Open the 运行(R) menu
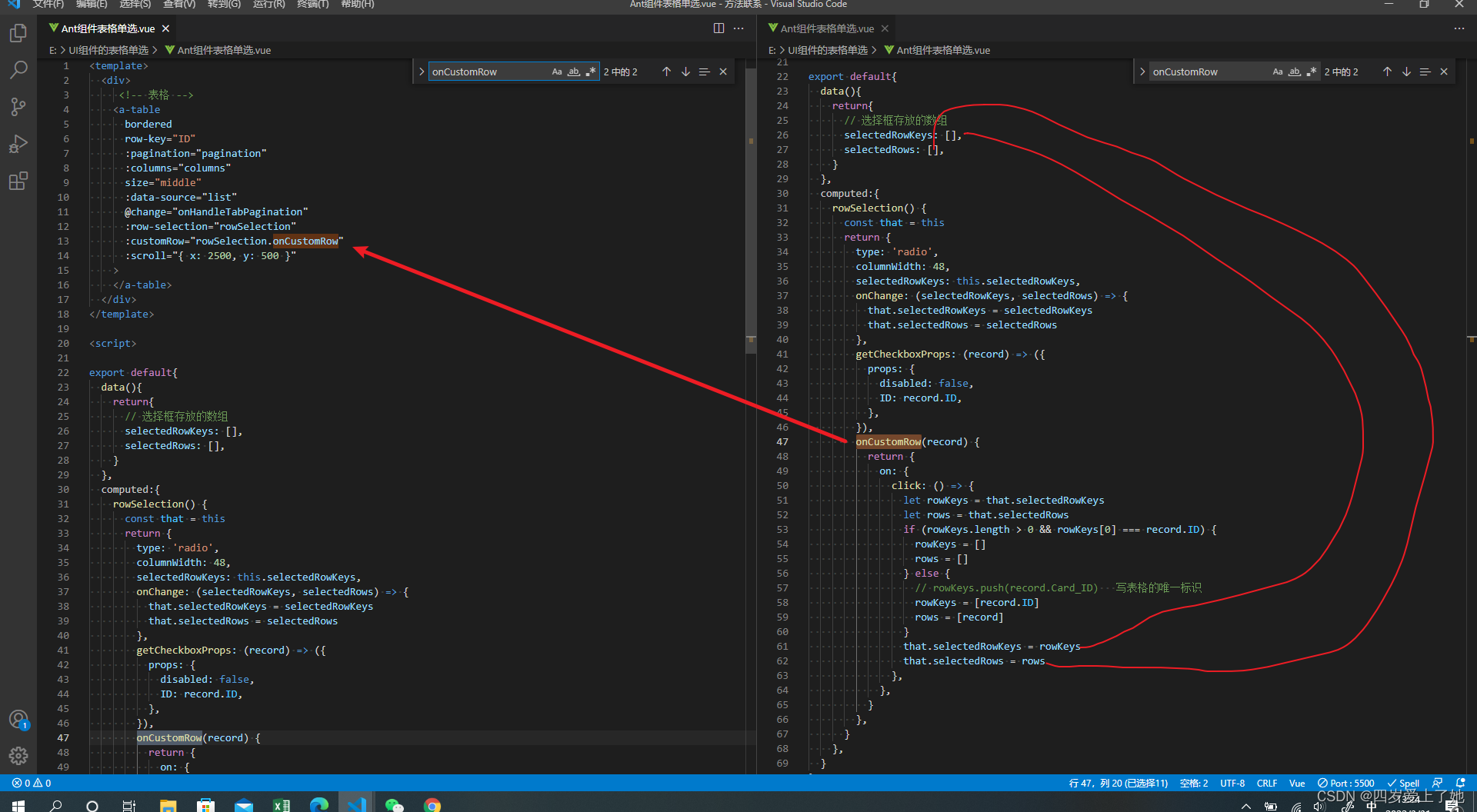The image size is (1477, 812). coord(268,4)
